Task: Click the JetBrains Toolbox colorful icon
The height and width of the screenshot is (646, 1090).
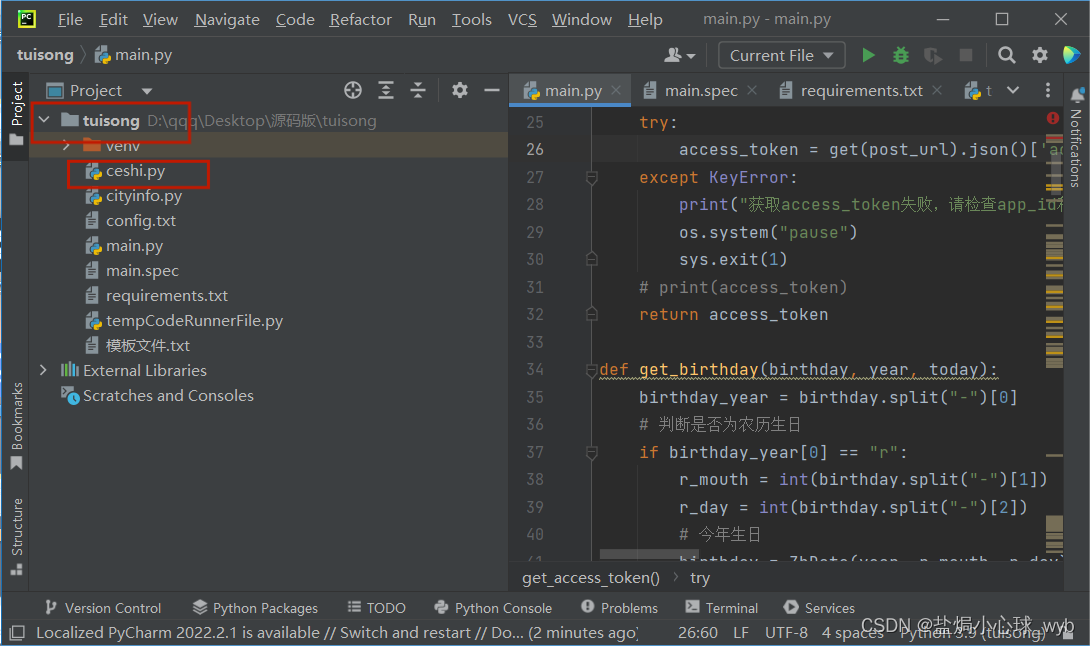Action: click(1071, 55)
